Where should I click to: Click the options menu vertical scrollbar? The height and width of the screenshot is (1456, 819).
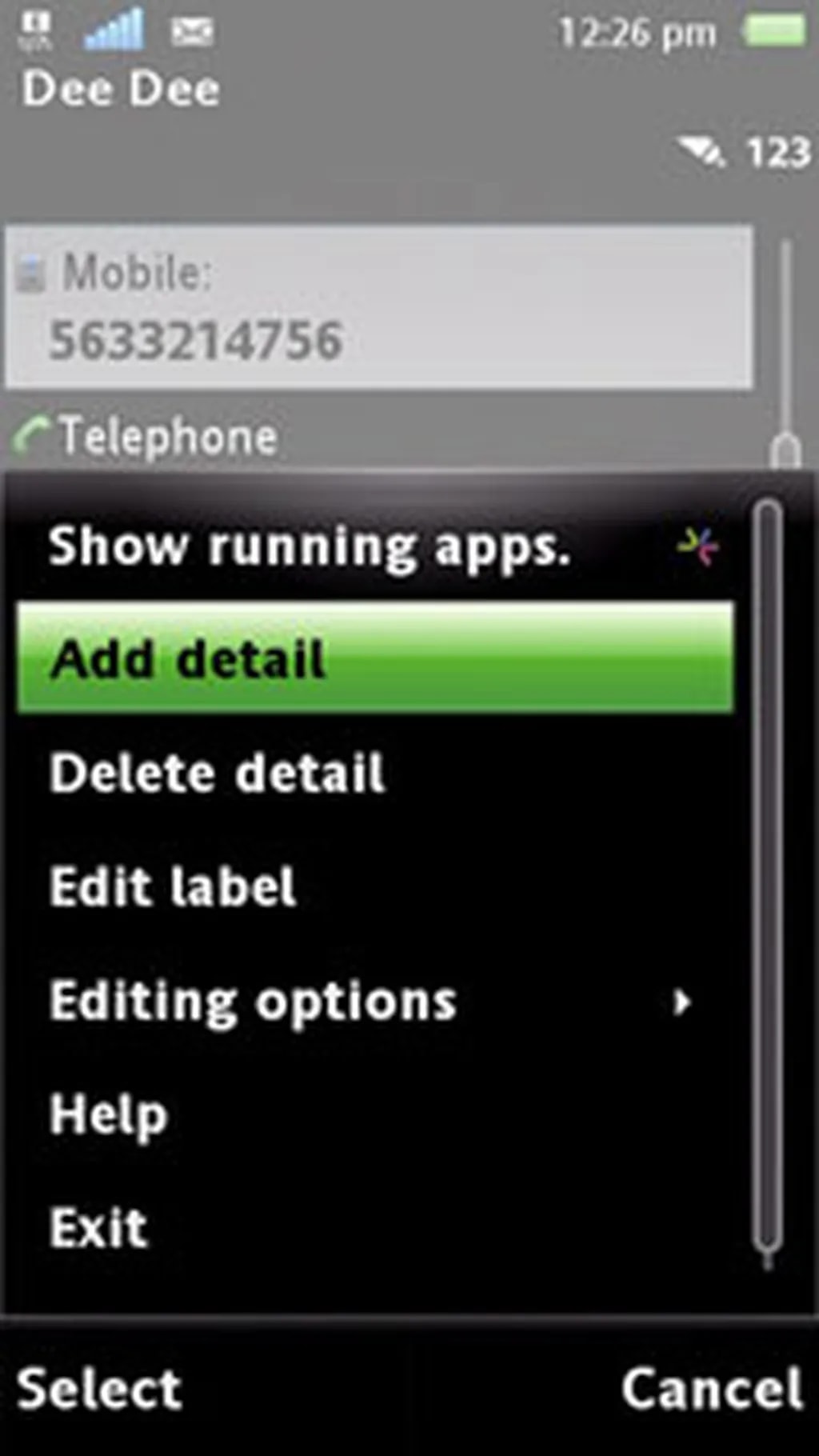point(768,880)
